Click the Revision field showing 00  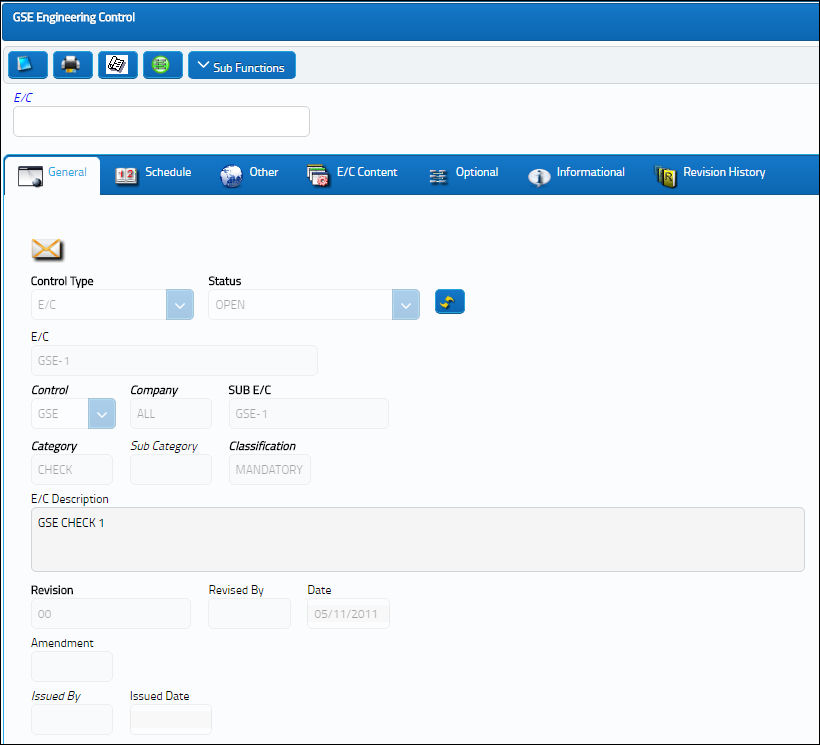(110, 614)
